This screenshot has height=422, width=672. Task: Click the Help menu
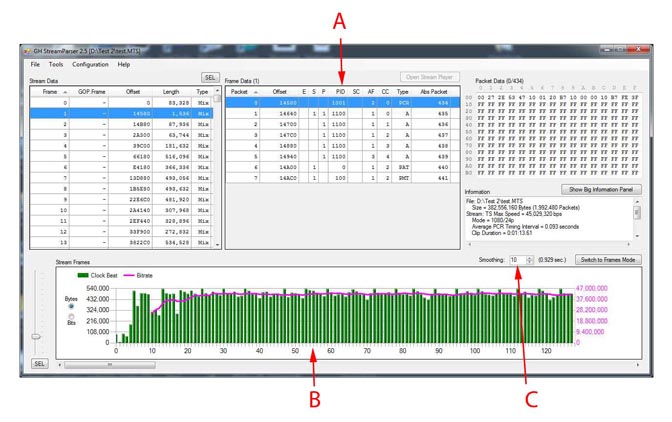pos(124,64)
